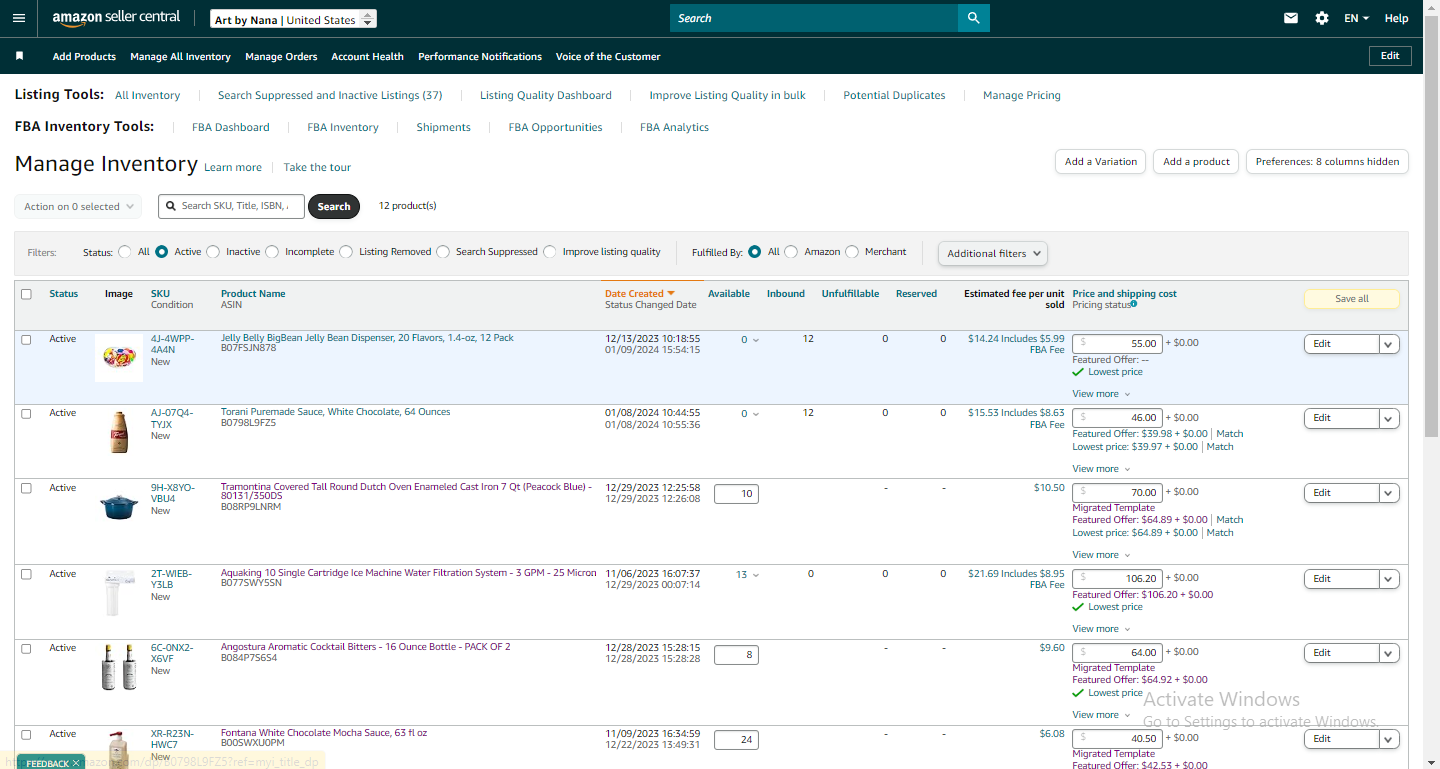The width and height of the screenshot is (1440, 769).
Task: Open the hamburger navigation menu
Action: (x=19, y=18)
